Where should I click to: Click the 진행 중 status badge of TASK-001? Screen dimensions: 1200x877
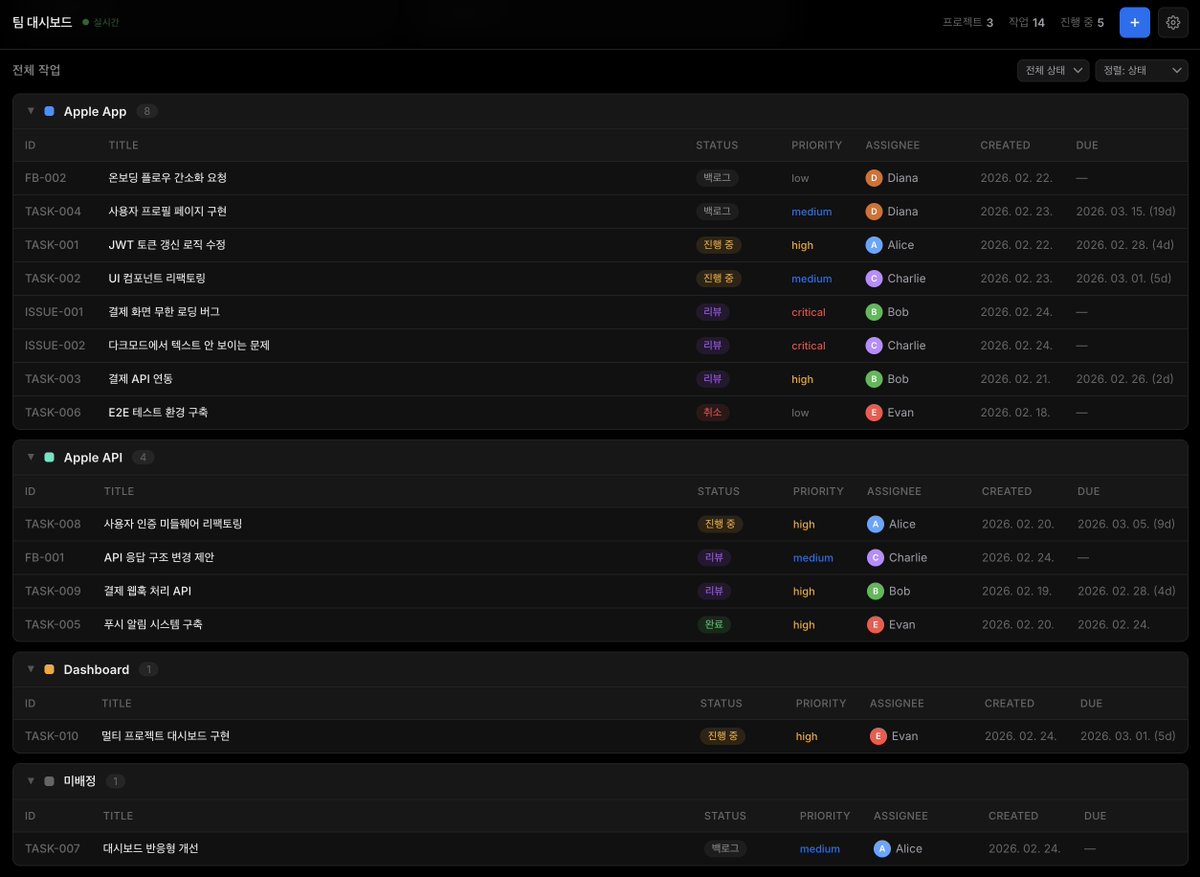(718, 245)
